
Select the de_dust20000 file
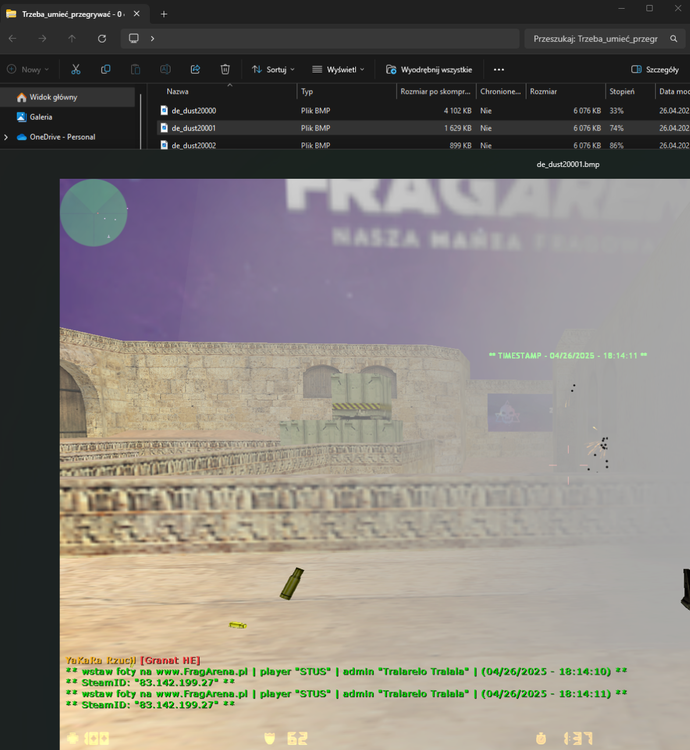pyautogui.click(x=193, y=111)
